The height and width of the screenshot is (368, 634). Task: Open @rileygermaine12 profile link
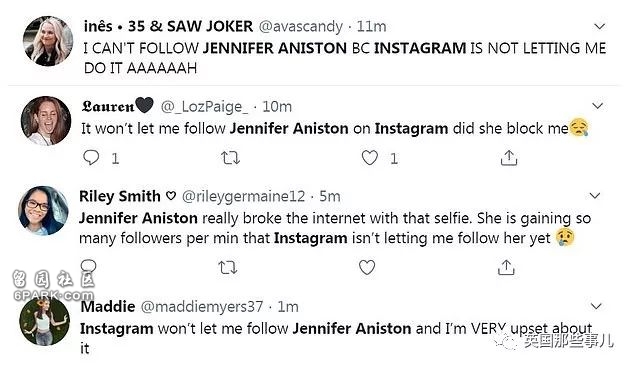(243, 197)
